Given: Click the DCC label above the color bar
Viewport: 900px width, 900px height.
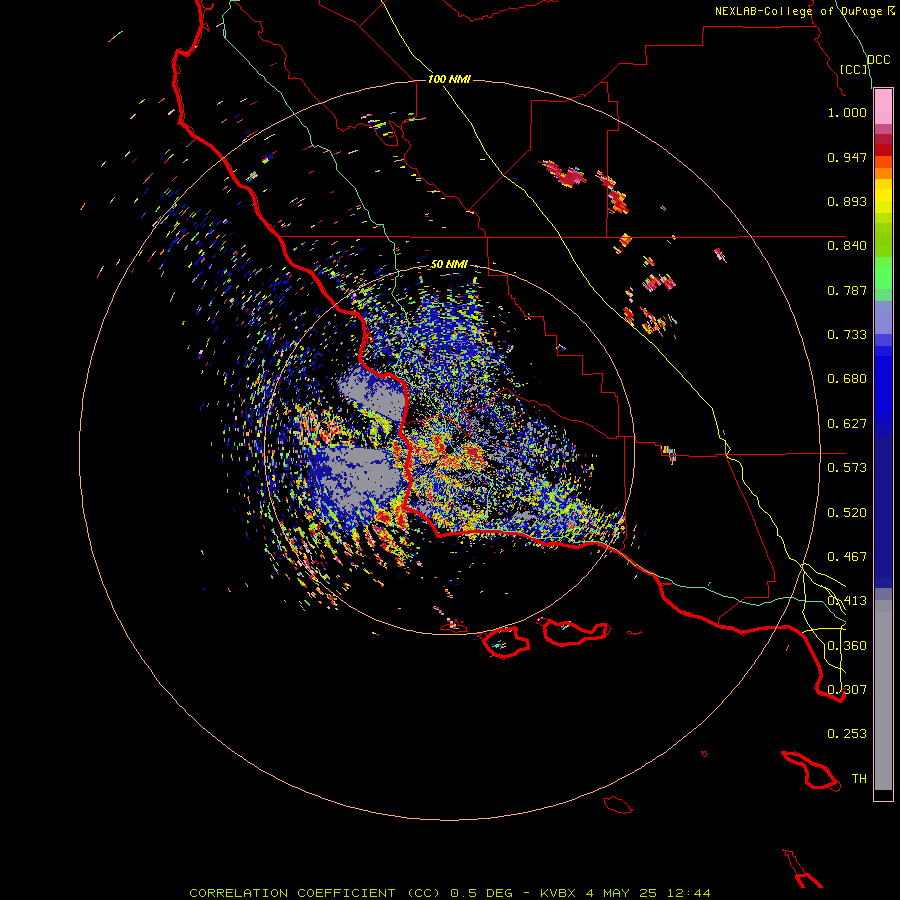Looking at the screenshot, I should (879, 60).
